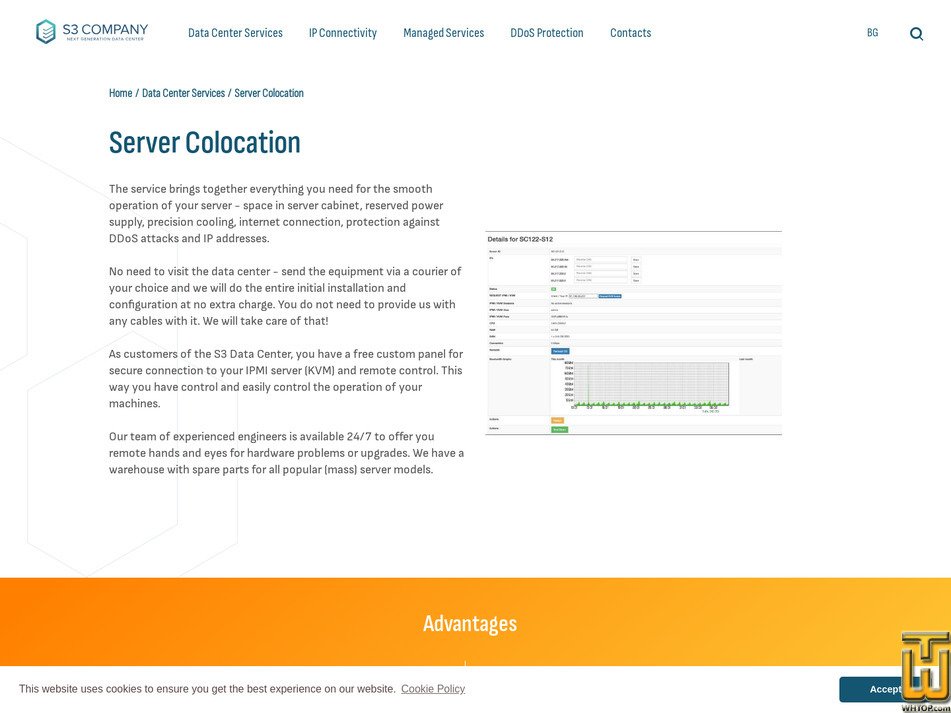951x713 pixels.
Task: Open Managed Services menu
Action: [x=443, y=33]
